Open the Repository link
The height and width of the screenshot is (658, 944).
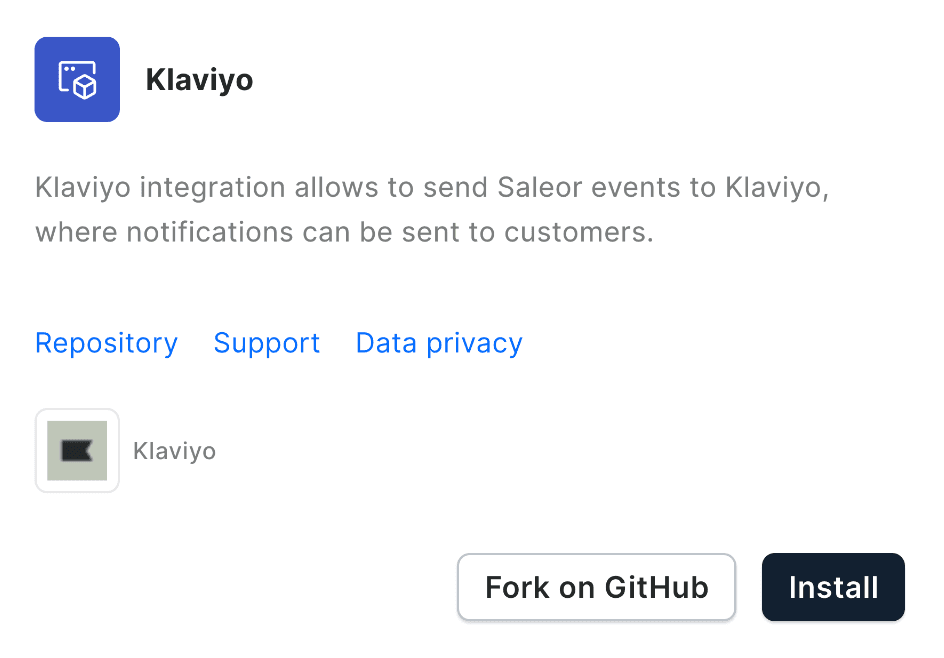coord(106,343)
